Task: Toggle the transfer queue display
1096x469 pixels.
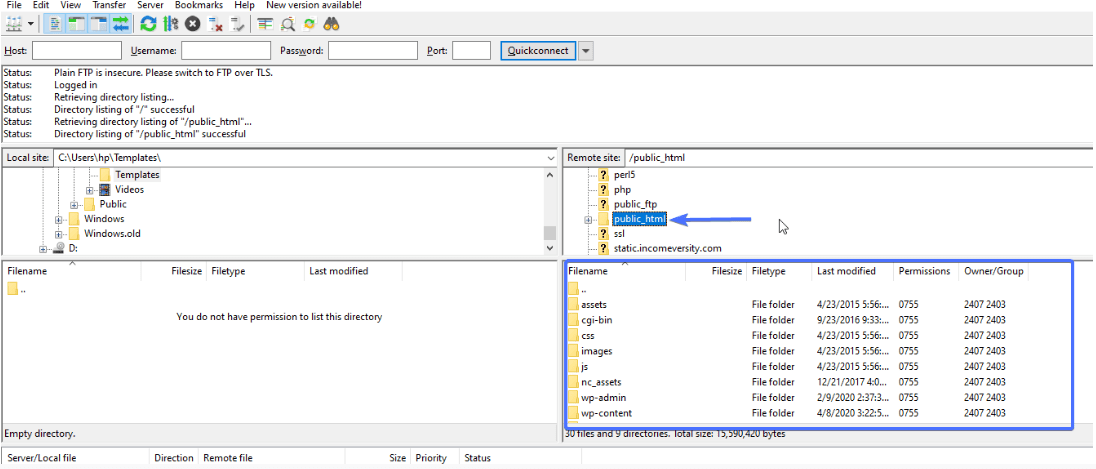Action: (121, 24)
